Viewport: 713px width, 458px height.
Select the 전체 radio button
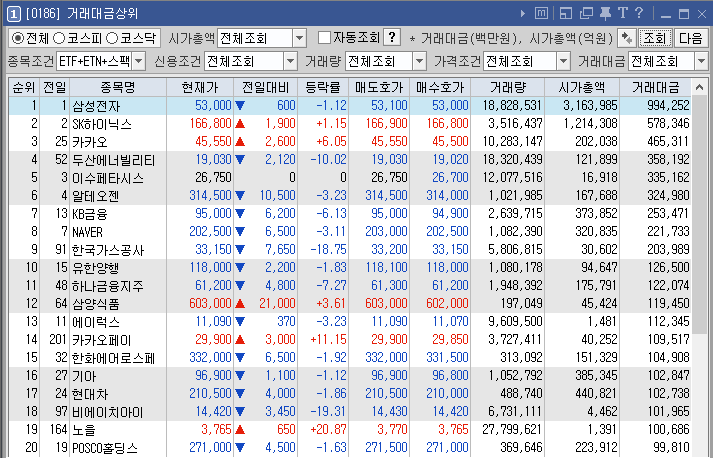(17, 38)
